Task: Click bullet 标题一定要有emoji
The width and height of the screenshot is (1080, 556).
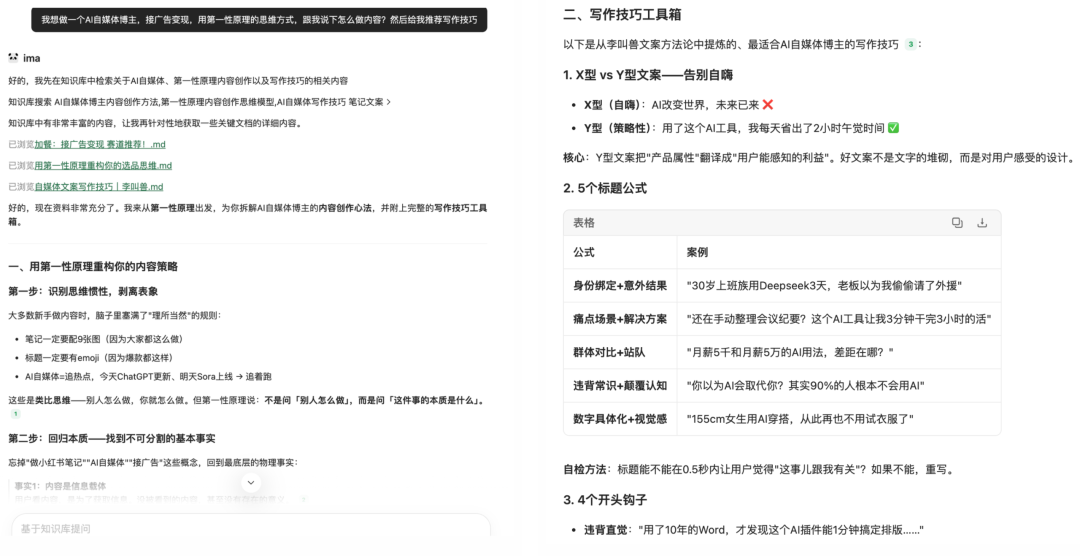Action: pos(98,358)
